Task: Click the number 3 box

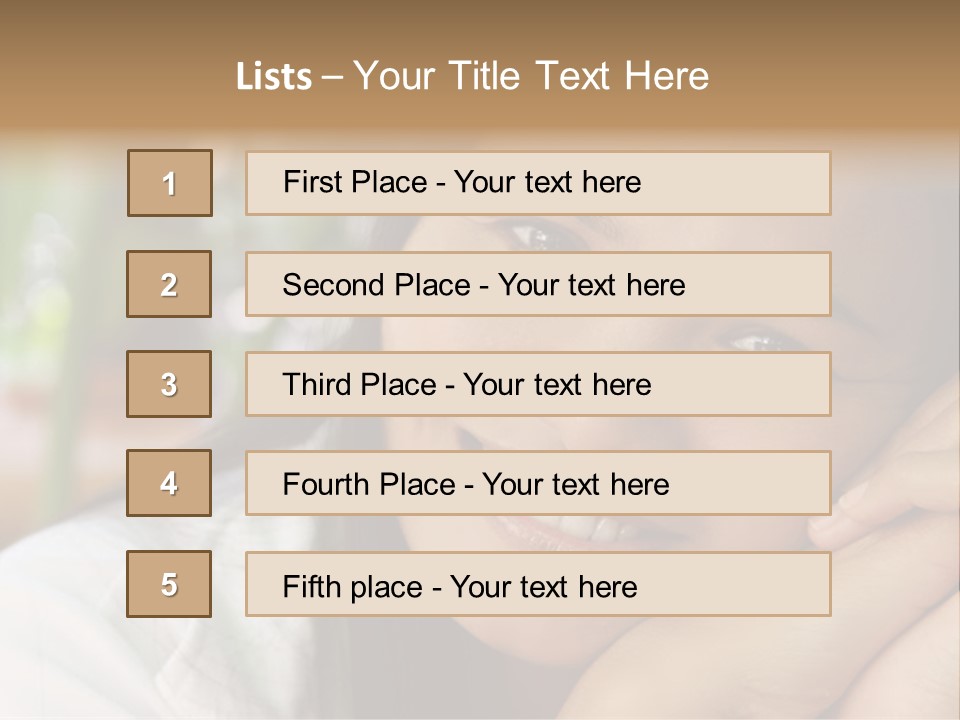Action: 169,384
